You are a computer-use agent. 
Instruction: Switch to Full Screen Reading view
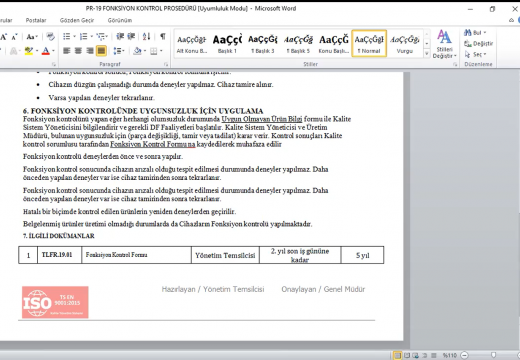click(x=407, y=355)
